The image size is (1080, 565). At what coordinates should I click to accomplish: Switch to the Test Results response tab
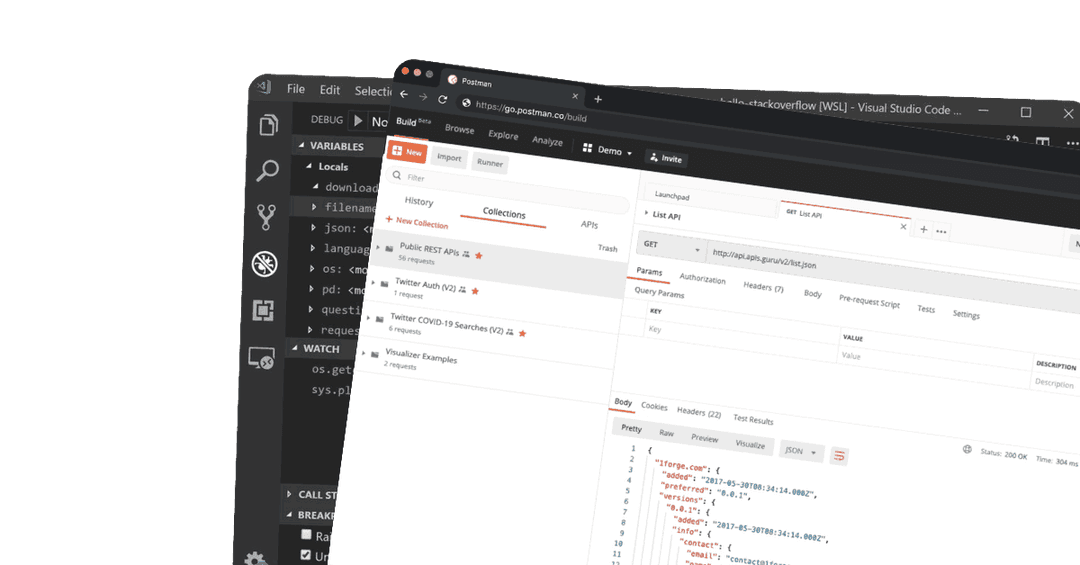753,419
